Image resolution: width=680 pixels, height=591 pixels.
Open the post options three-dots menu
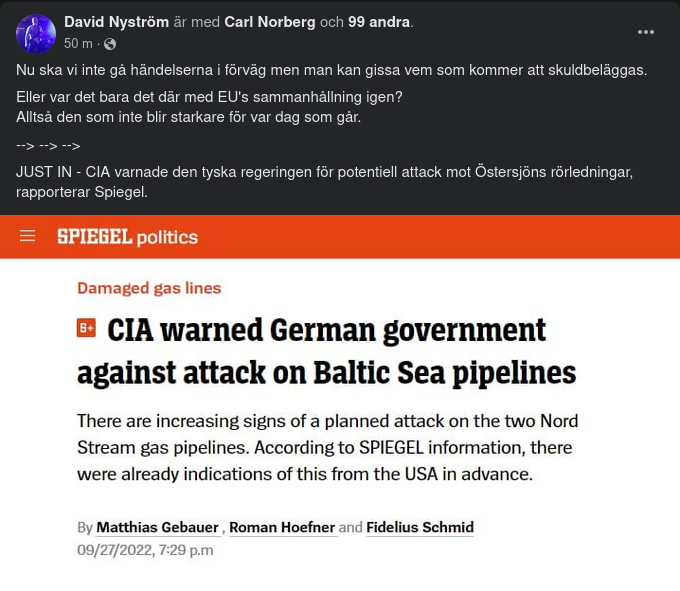(646, 32)
